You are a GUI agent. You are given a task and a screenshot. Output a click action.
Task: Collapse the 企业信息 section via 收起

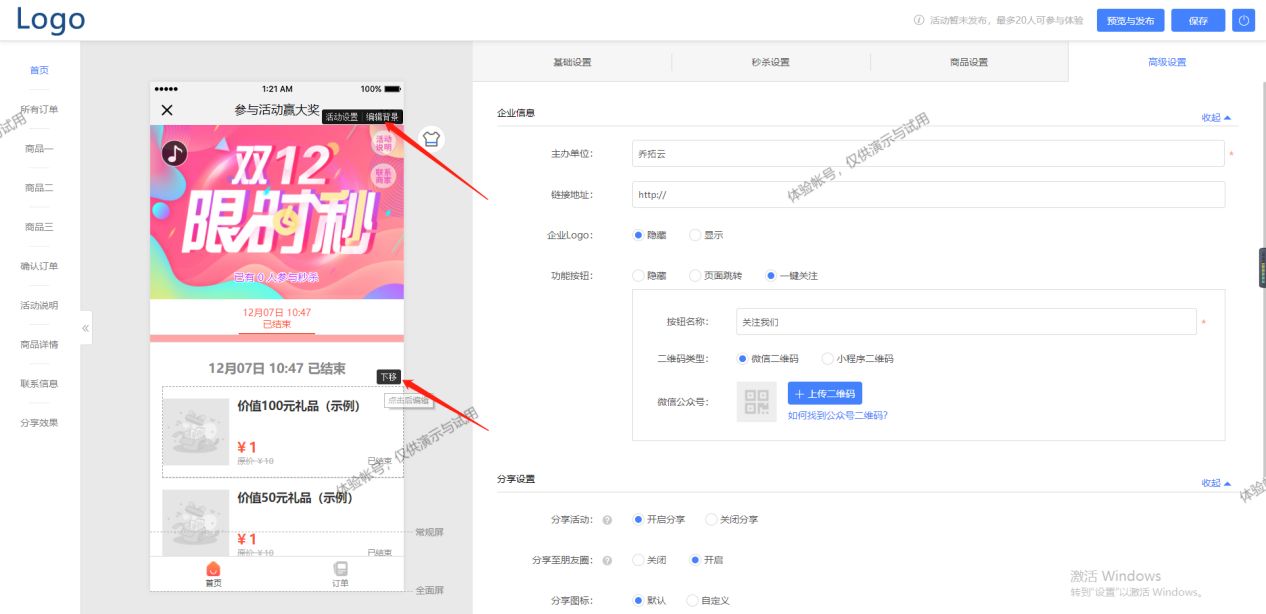pyautogui.click(x=1210, y=117)
